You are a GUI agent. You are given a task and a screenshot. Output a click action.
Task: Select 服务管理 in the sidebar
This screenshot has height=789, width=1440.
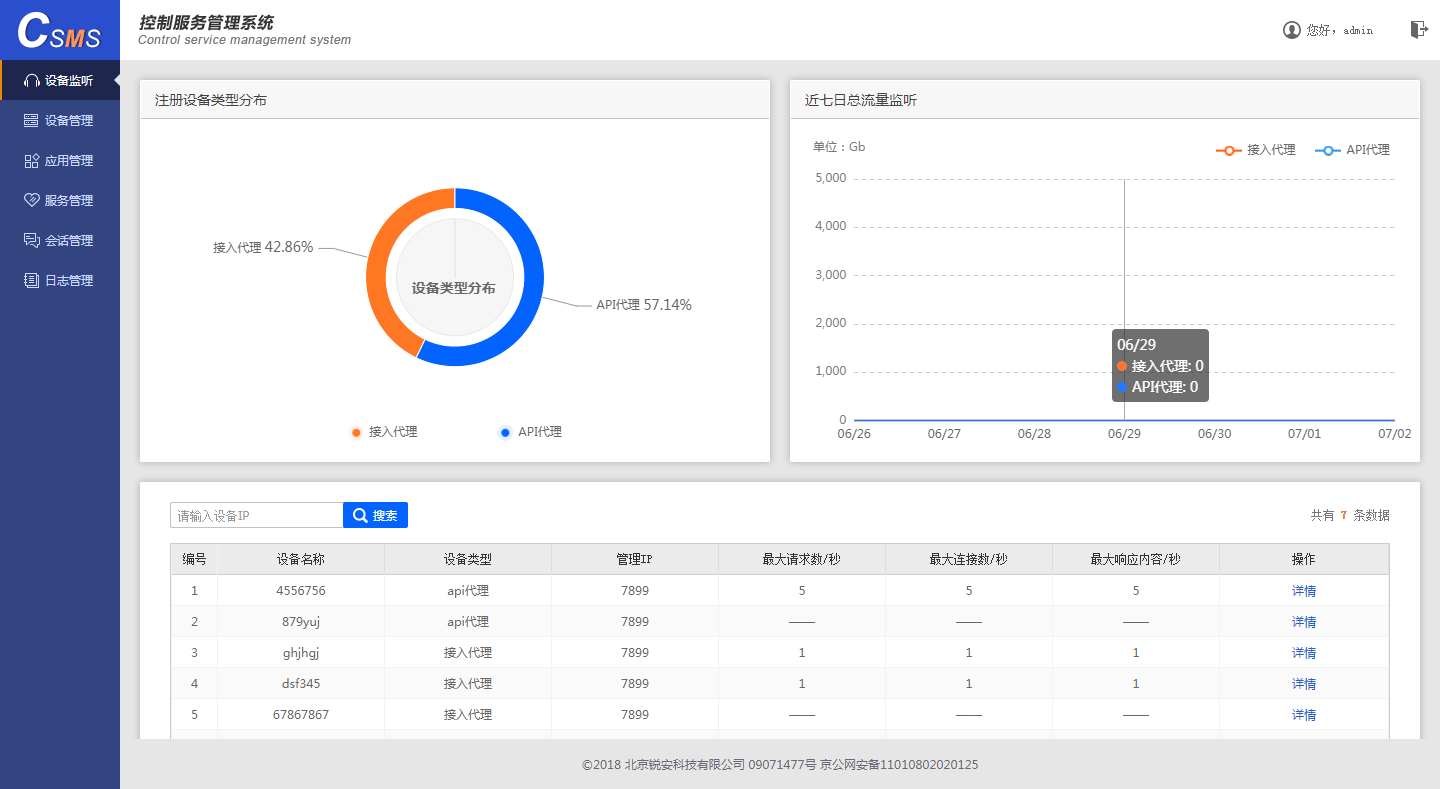[60, 200]
